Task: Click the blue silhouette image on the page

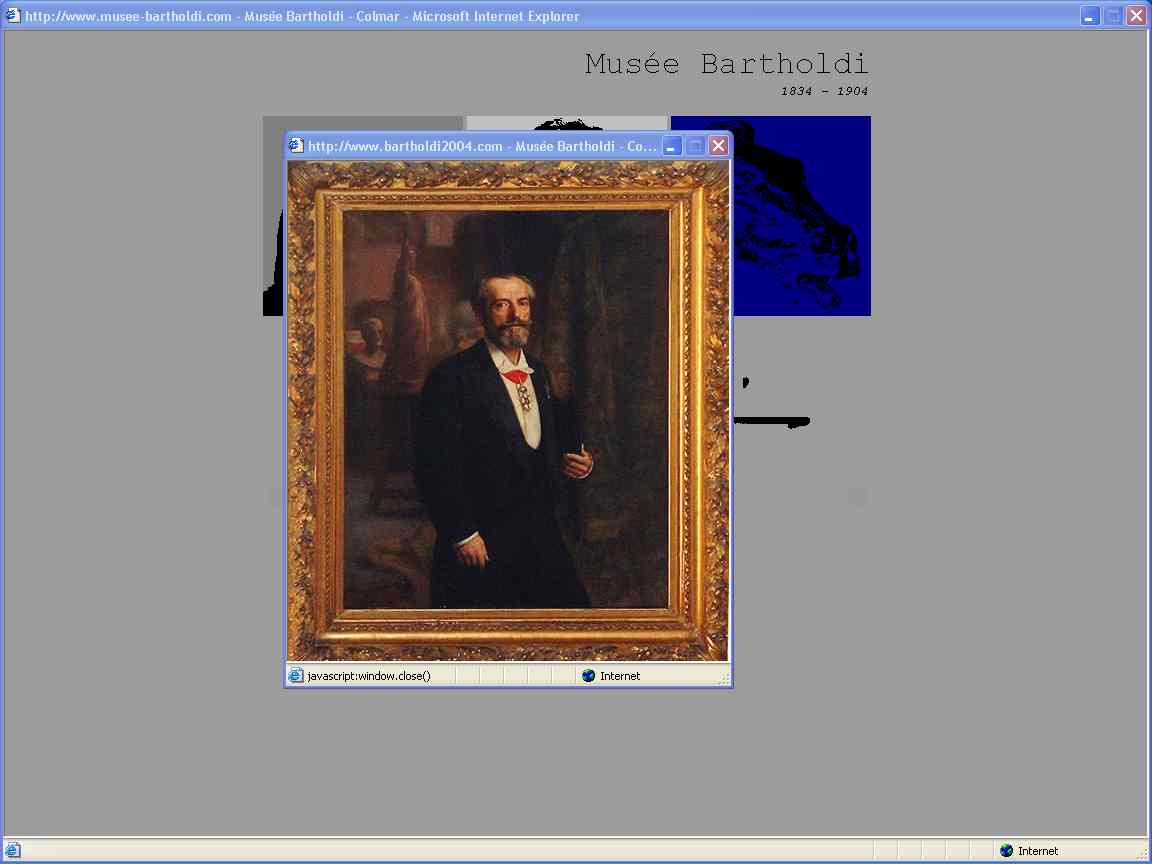Action: (800, 215)
